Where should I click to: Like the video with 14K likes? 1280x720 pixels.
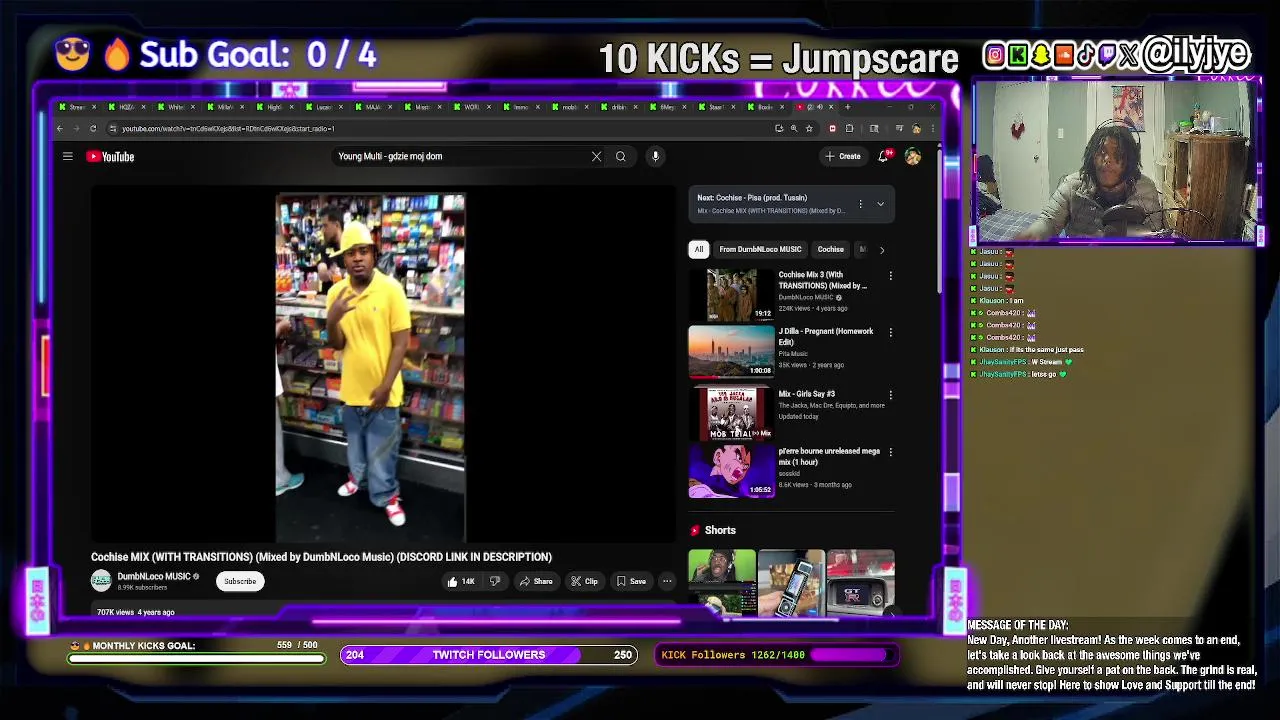click(x=461, y=581)
